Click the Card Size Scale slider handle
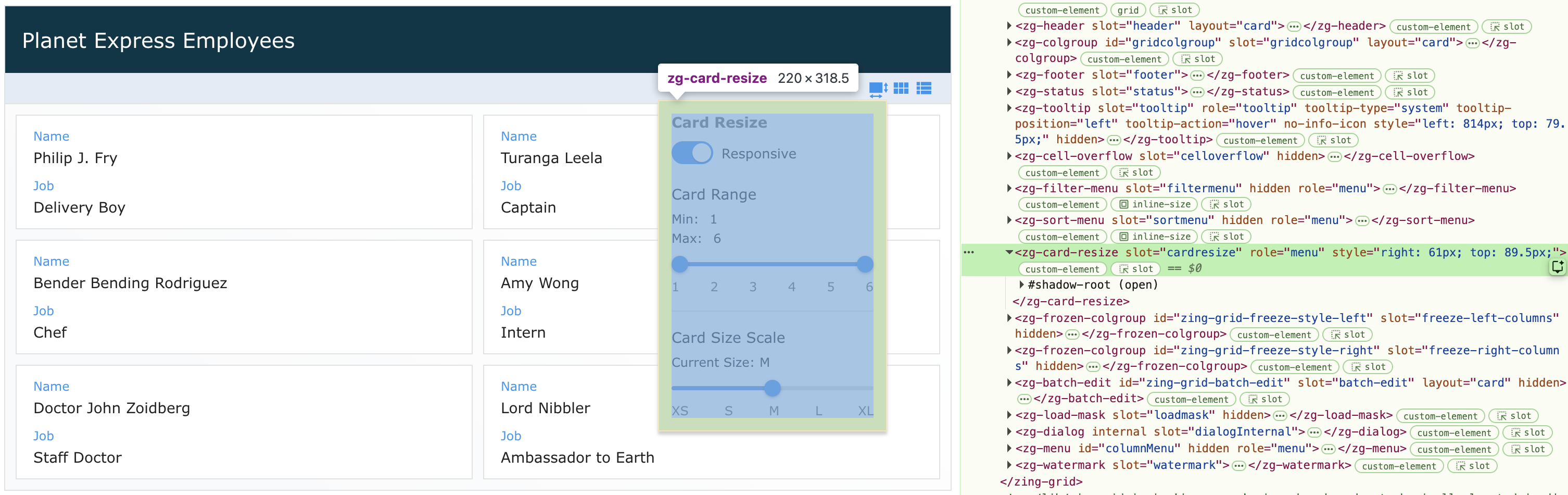1568x495 pixels. coord(773,388)
